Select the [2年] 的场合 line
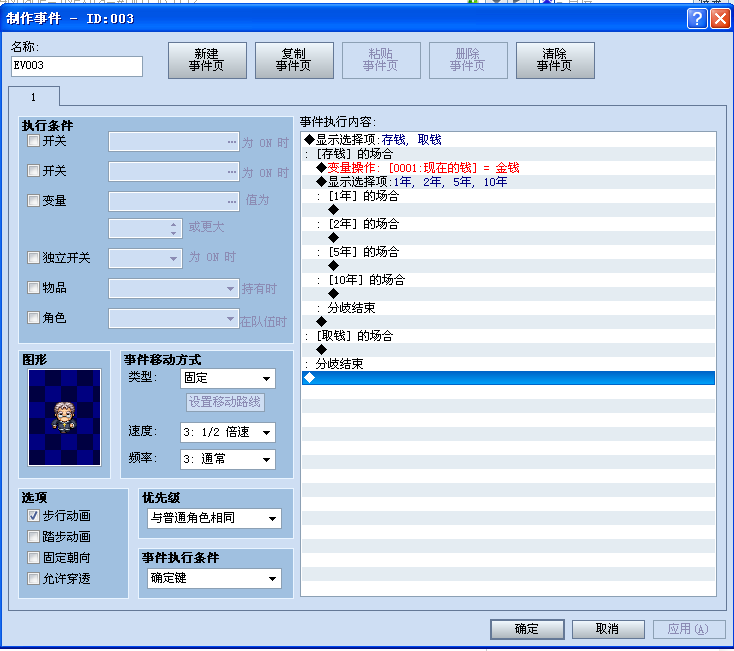This screenshot has height=651, width=734. 508,224
